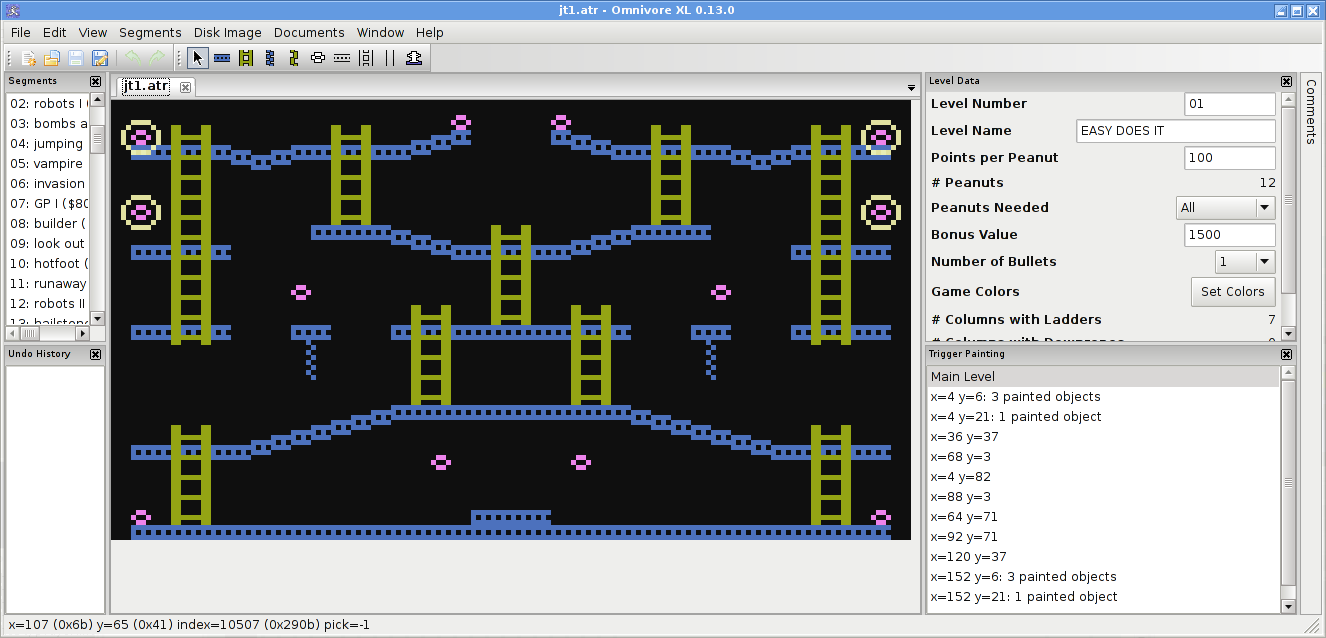
Task: Close the Level Data panel
Action: (1287, 82)
